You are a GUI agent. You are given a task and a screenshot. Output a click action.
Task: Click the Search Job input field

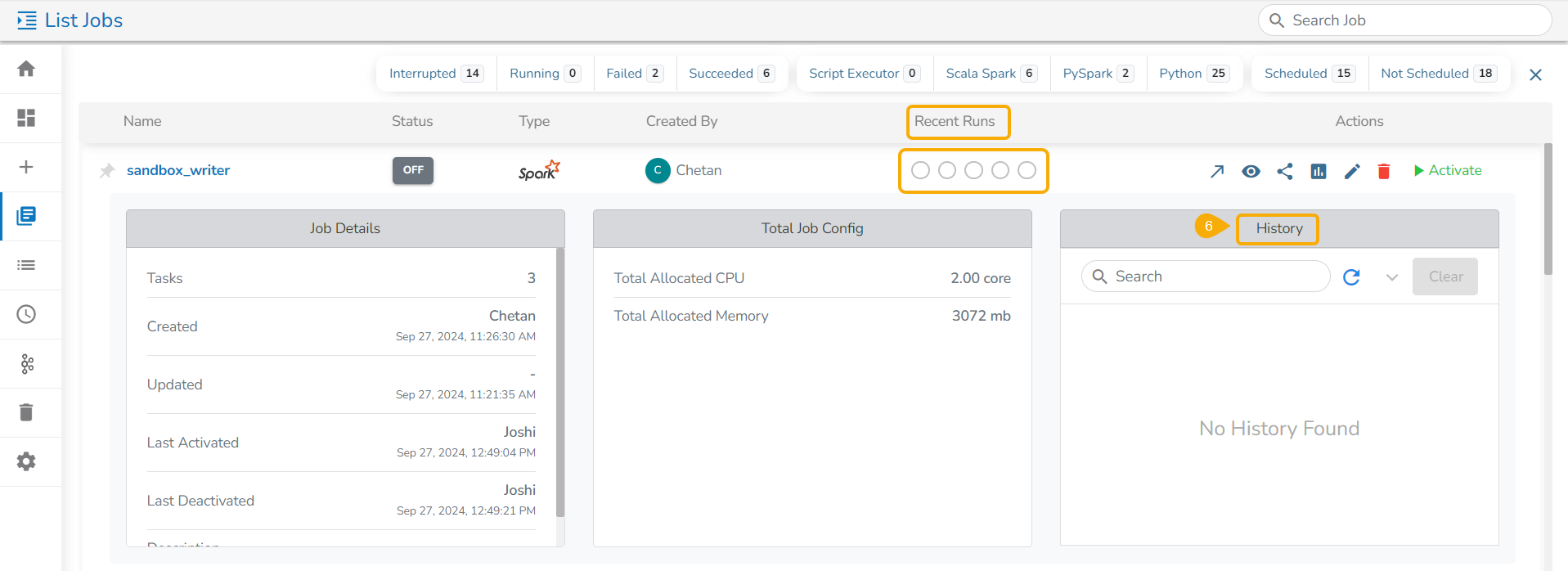1404,20
